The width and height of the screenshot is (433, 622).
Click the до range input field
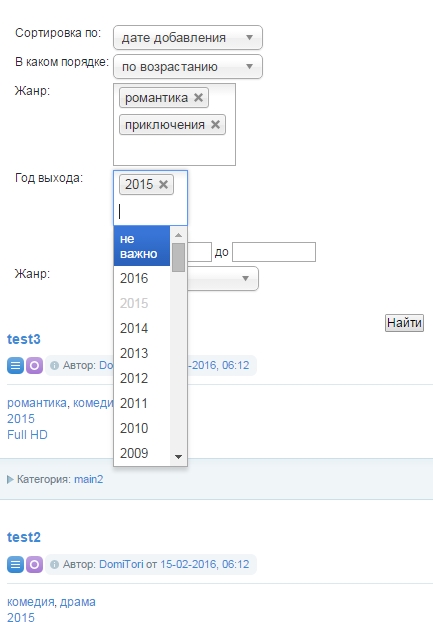coord(274,252)
